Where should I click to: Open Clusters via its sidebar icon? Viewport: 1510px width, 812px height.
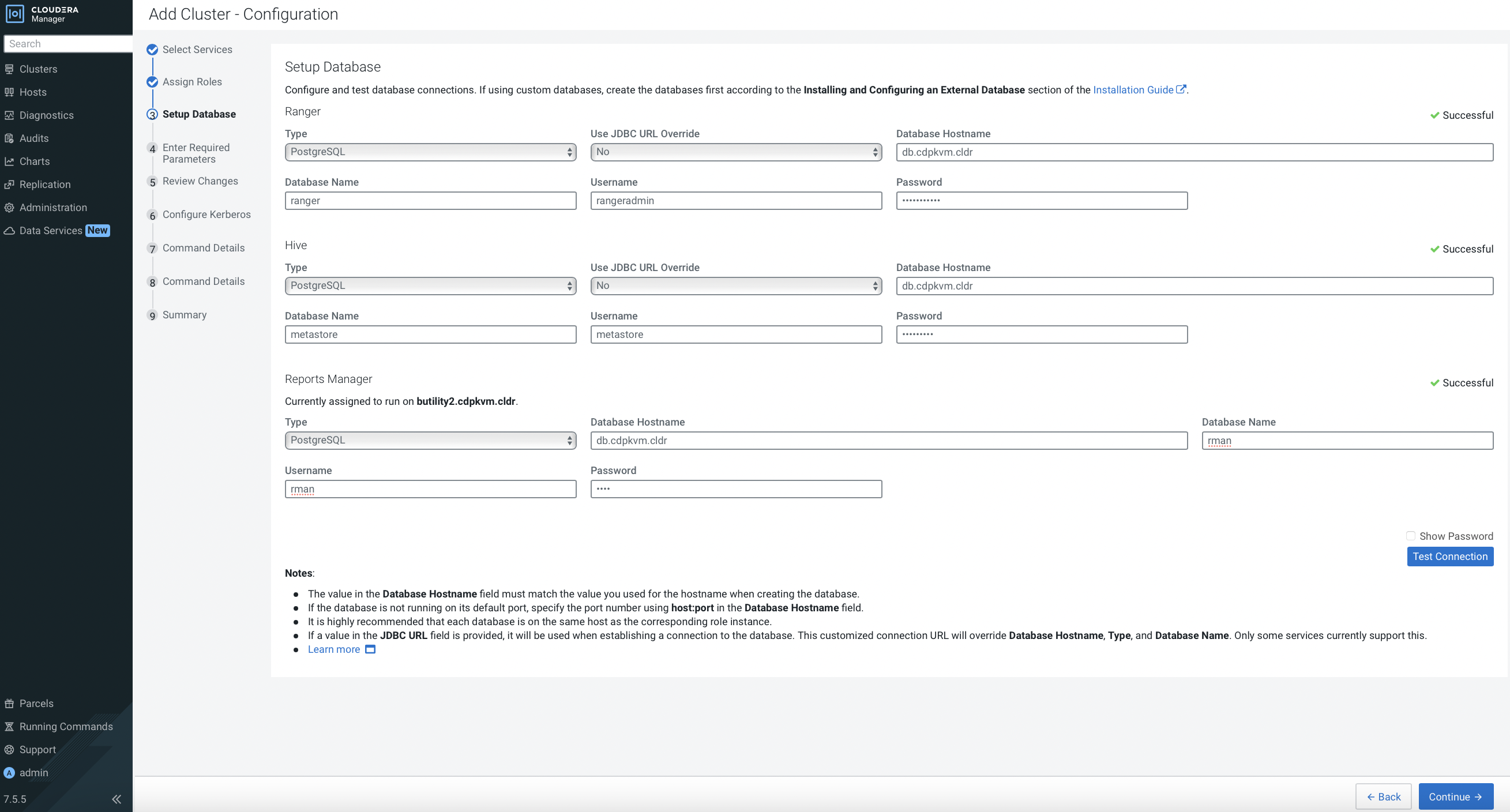[x=9, y=69]
